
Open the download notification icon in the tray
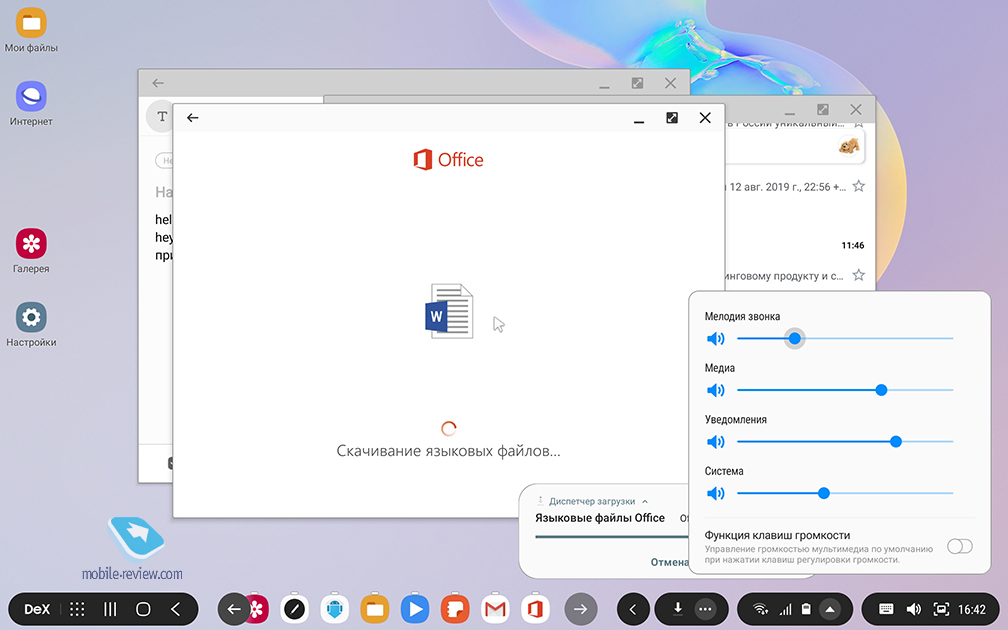pos(678,609)
